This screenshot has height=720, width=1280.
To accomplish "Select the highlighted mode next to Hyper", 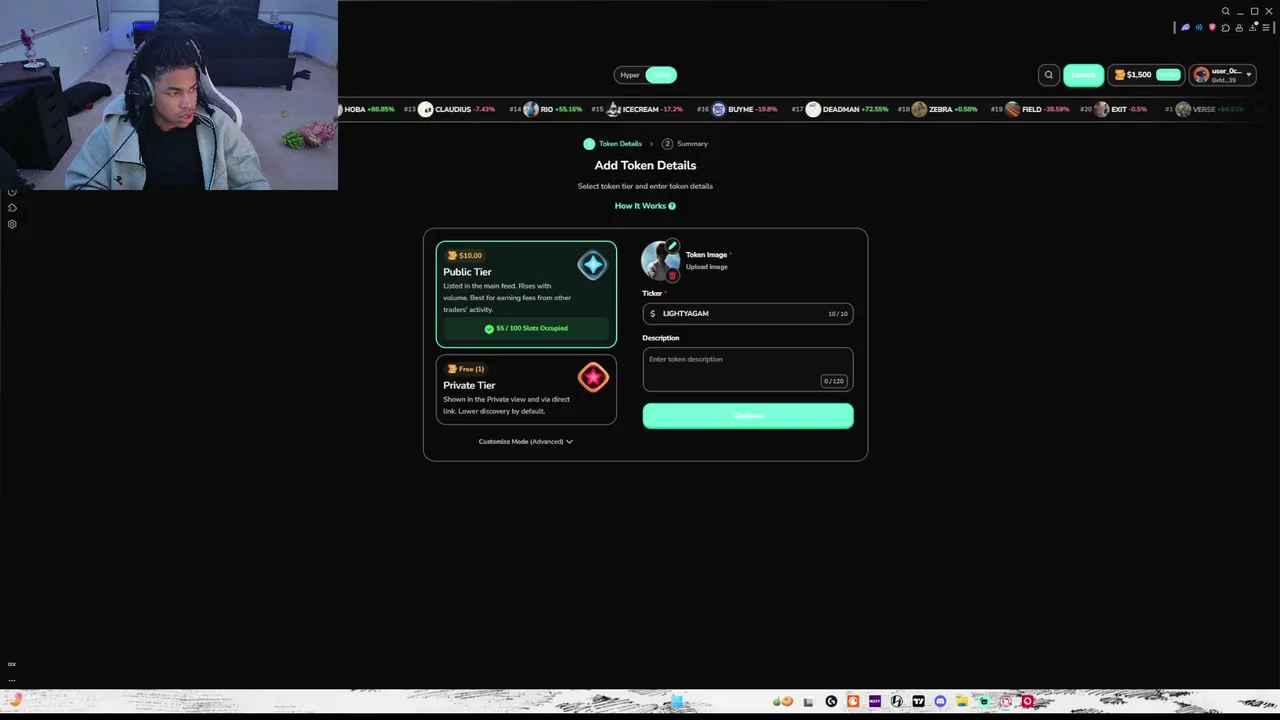I will 661,75.
